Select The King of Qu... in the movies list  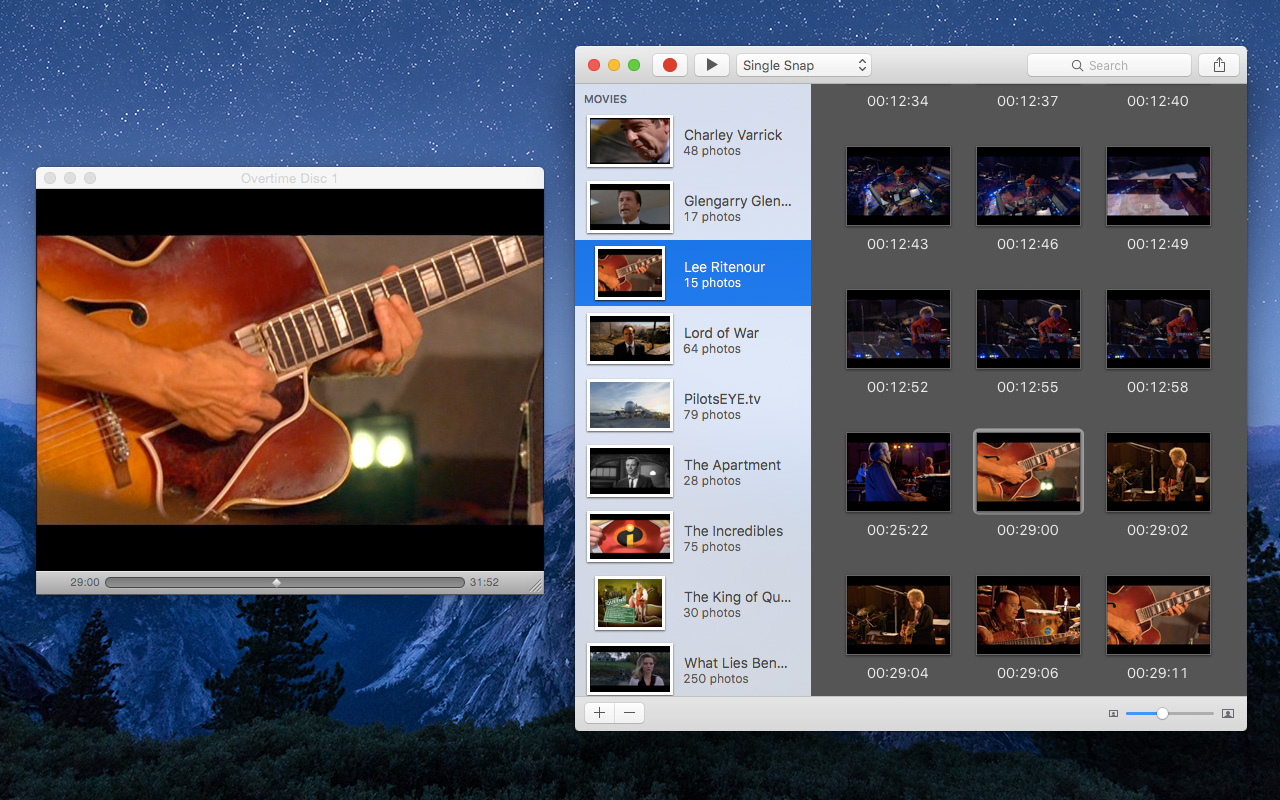click(x=693, y=604)
